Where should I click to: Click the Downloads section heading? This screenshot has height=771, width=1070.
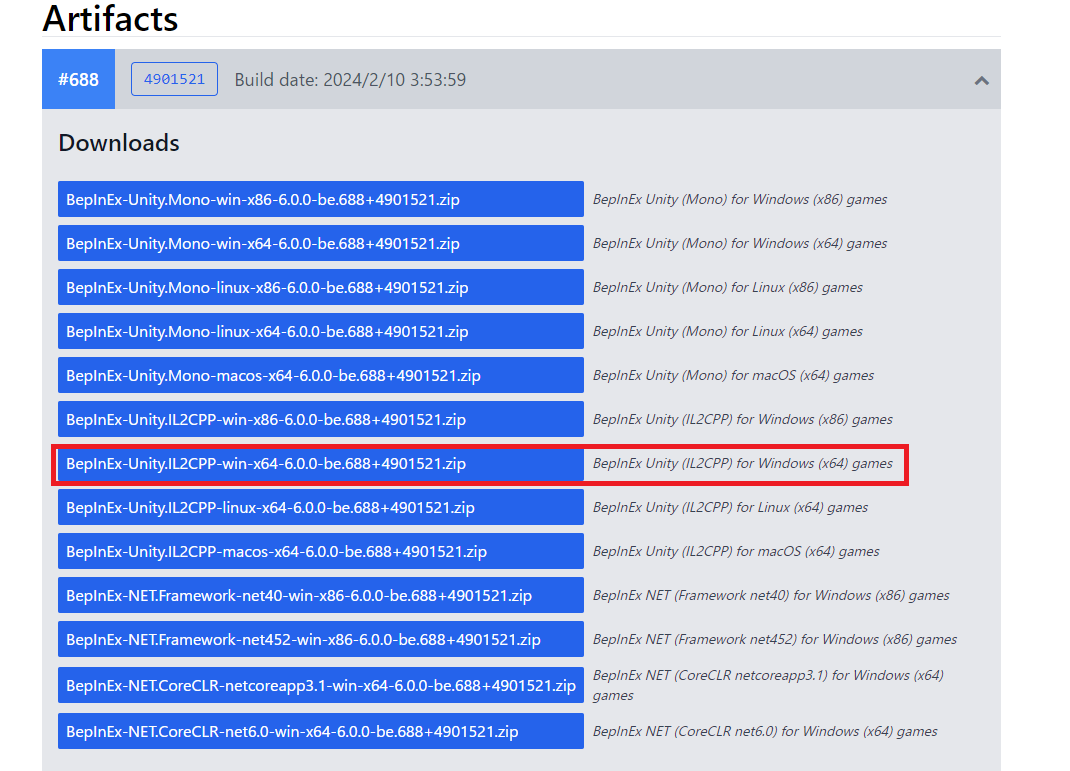point(119,143)
